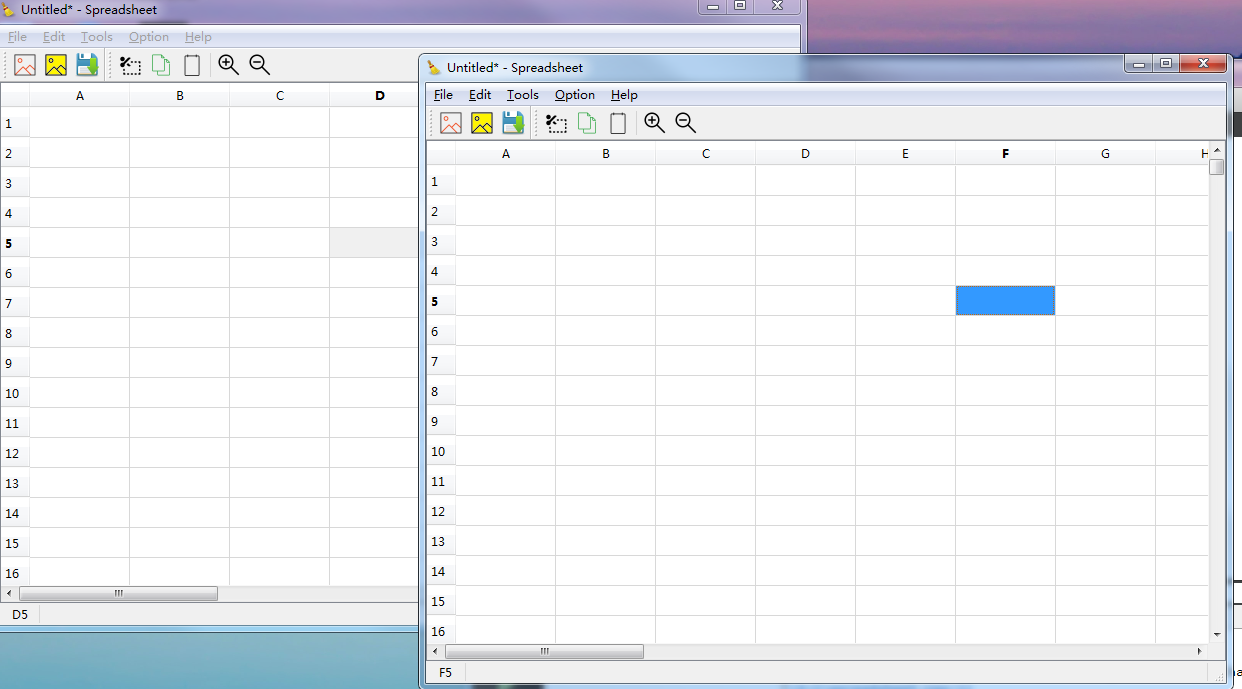The width and height of the screenshot is (1242, 689).
Task: Open the Option menu in background window
Action: coord(149,37)
